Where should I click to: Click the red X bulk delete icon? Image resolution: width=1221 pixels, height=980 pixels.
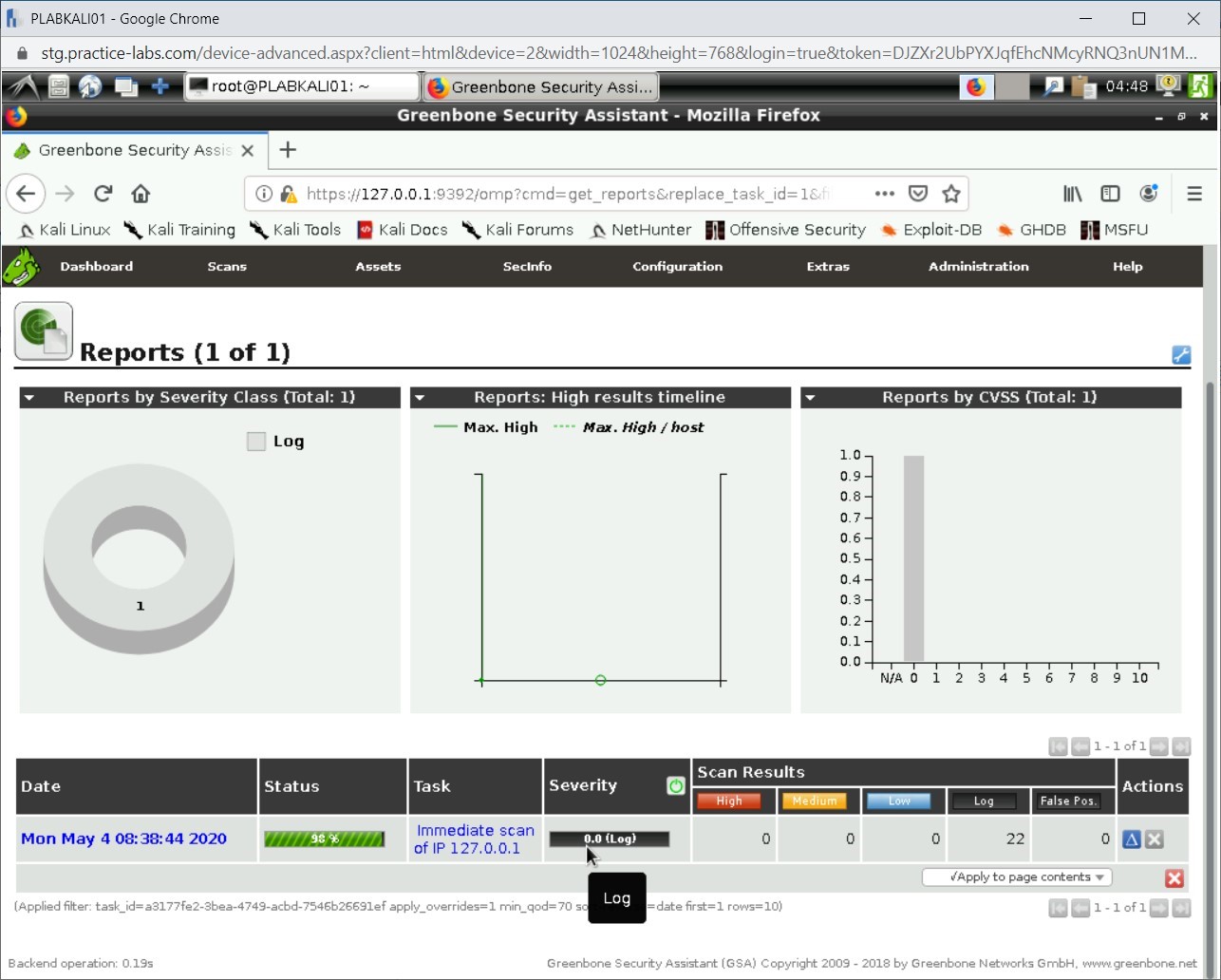(1174, 878)
